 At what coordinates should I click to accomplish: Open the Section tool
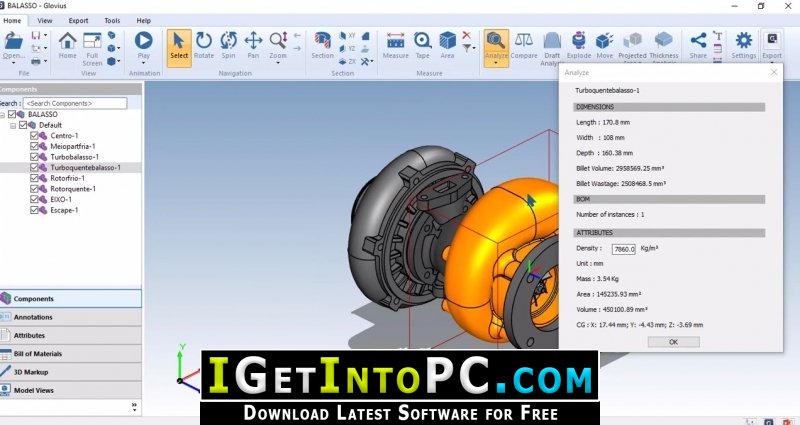point(322,46)
